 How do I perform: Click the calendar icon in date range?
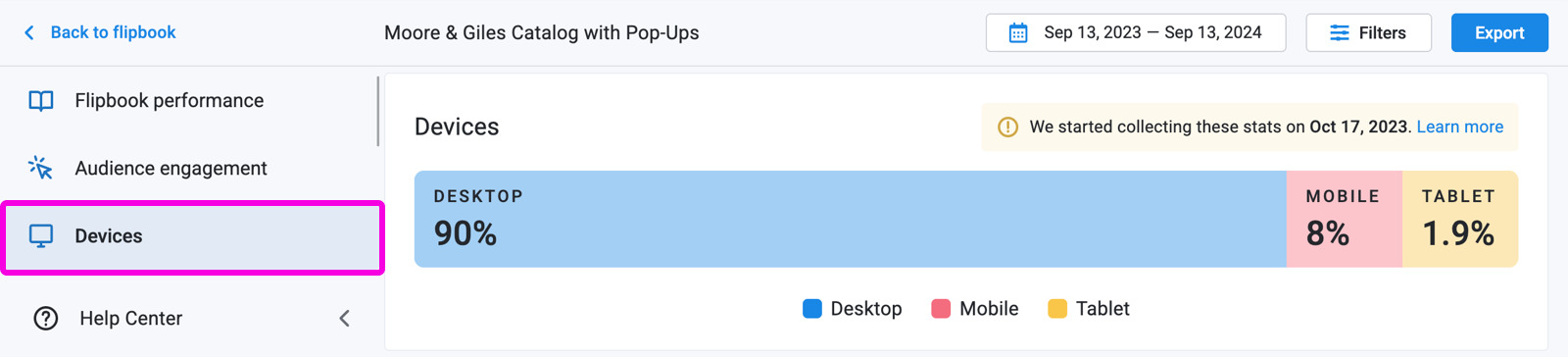click(1018, 33)
